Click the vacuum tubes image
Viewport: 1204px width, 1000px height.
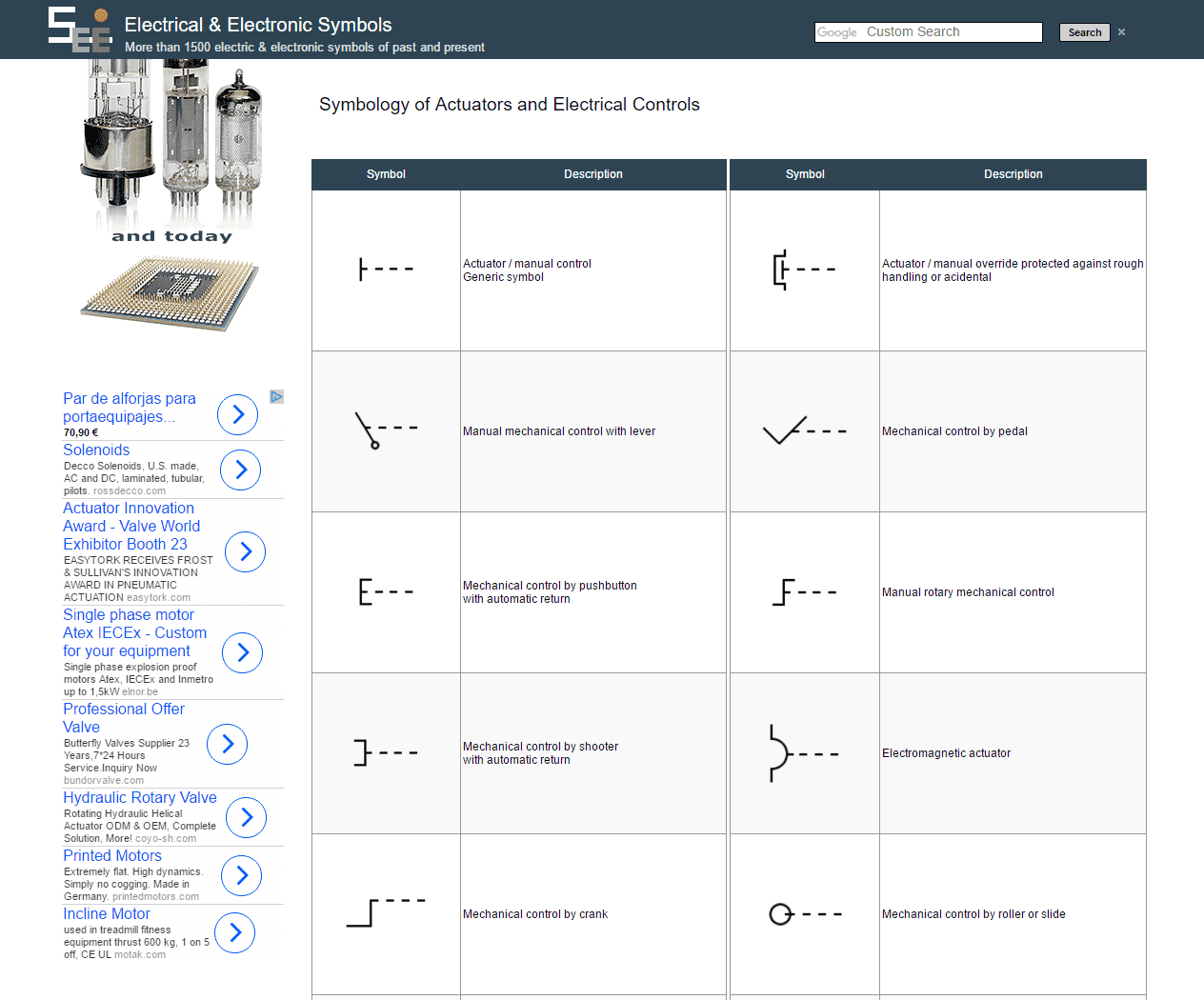click(171, 143)
